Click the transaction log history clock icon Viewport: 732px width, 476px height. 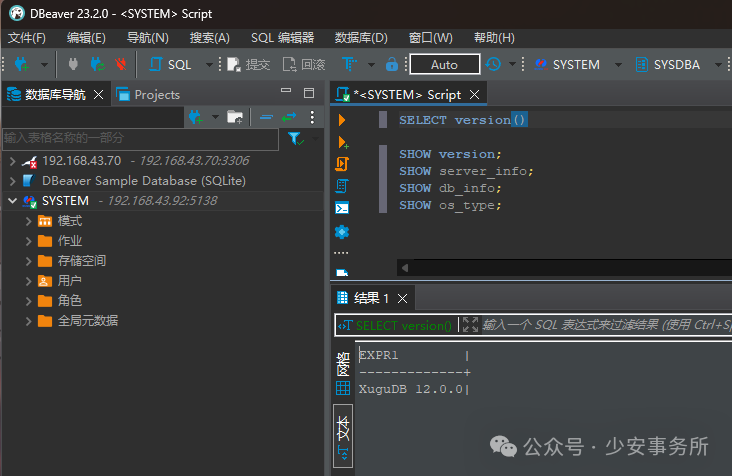(x=493, y=64)
